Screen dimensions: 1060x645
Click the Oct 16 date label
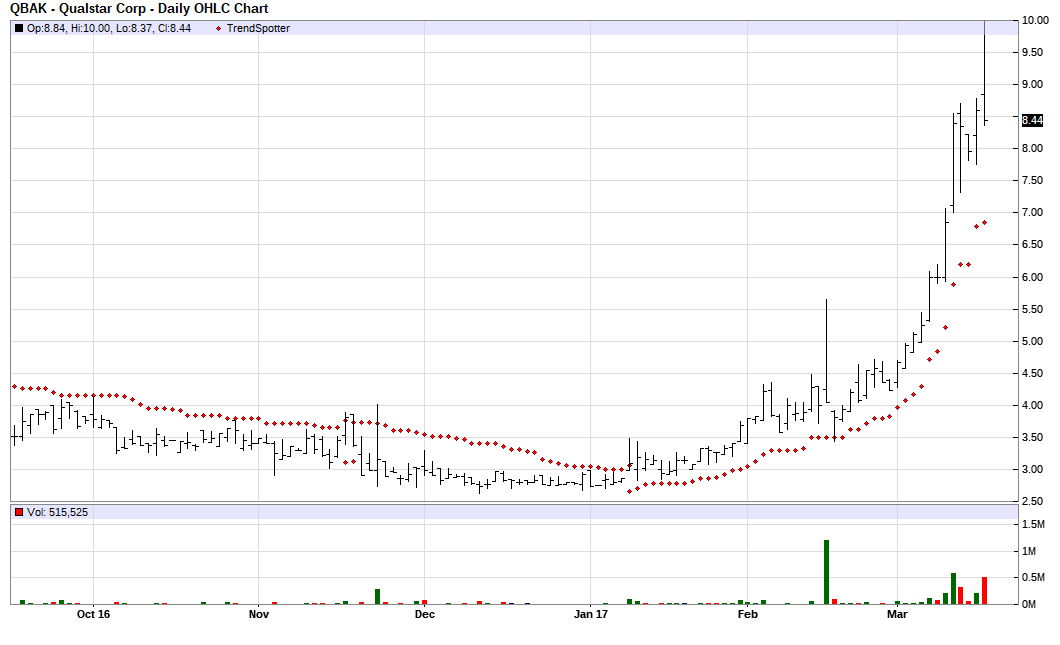click(93, 615)
